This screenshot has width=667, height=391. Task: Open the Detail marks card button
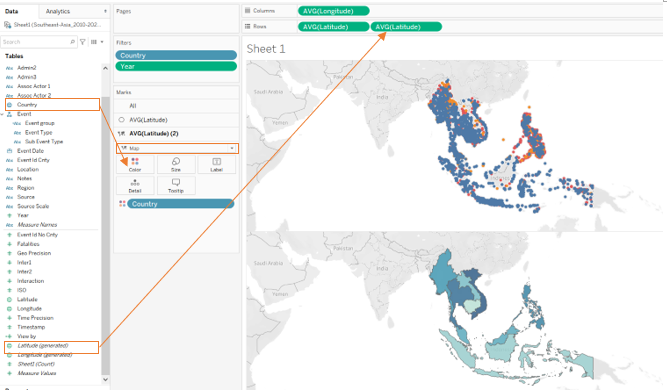135,186
